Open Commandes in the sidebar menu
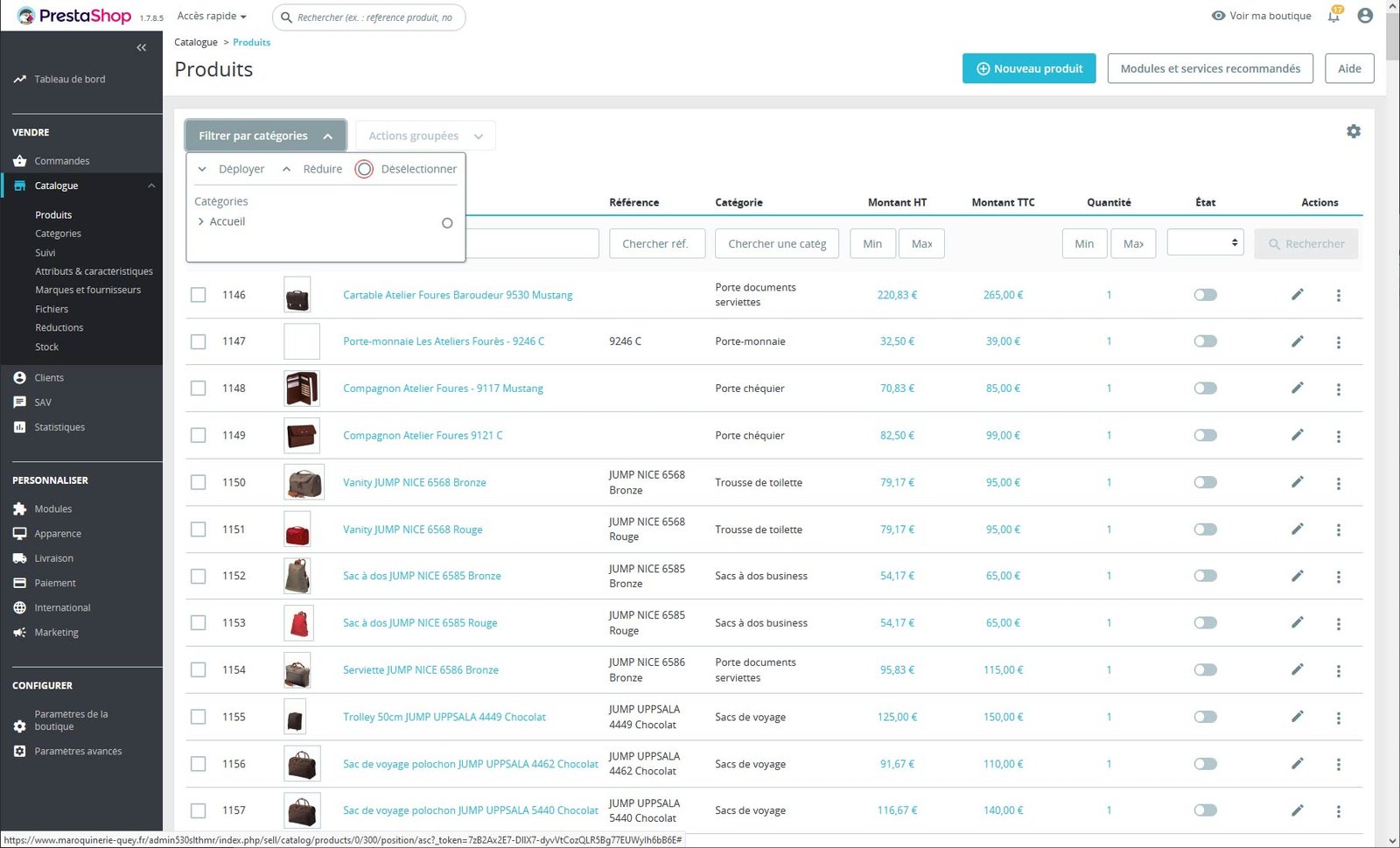This screenshot has height=848, width=1400. point(61,161)
